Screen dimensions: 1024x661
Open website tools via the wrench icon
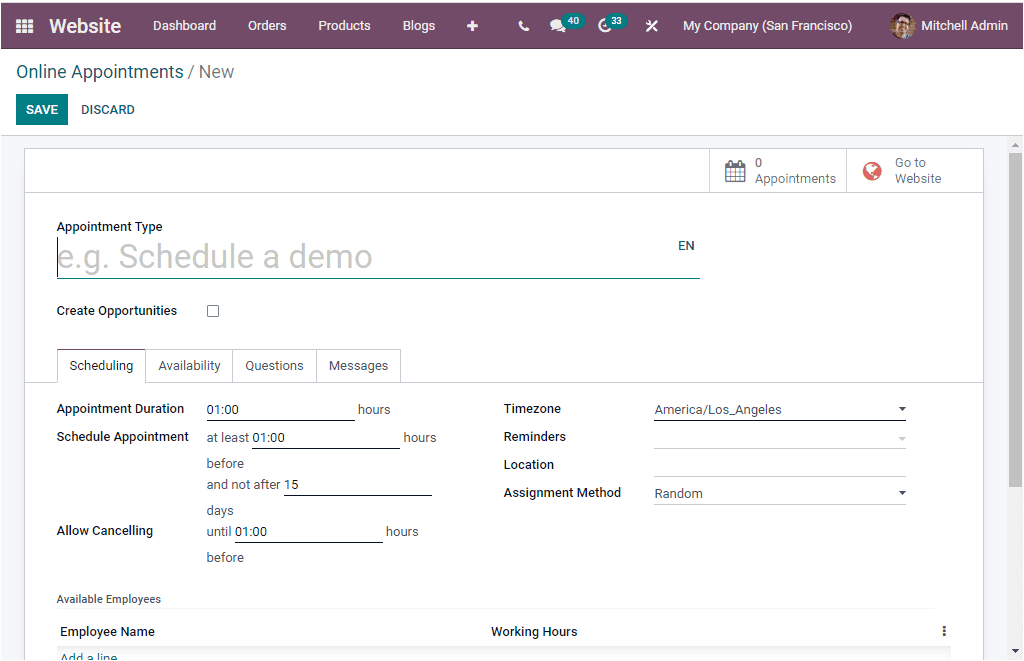(x=652, y=25)
